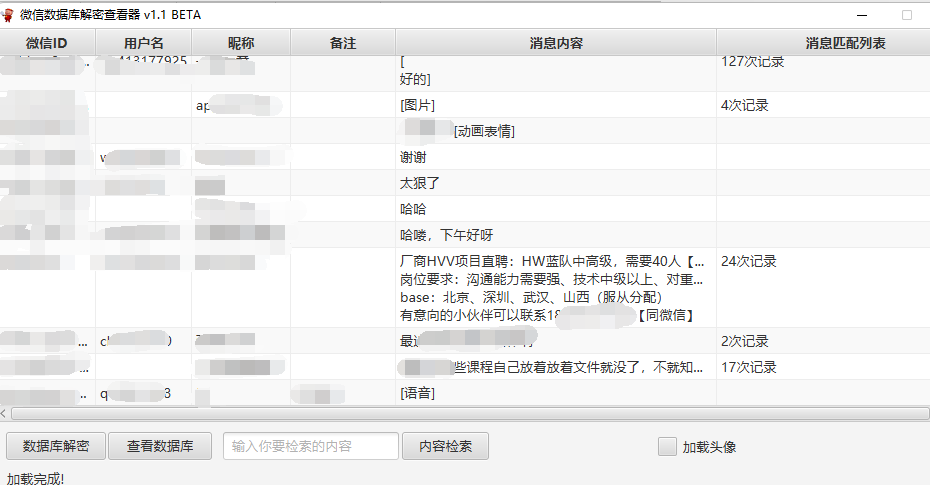Click the 备注 column header

(343, 43)
